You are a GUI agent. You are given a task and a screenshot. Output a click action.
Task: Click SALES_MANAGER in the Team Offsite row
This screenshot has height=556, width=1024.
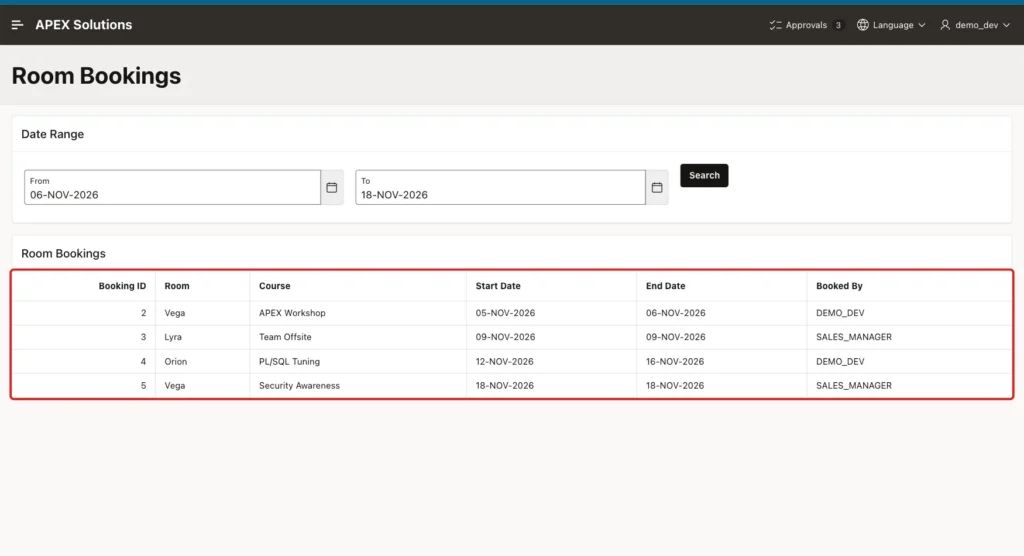(x=854, y=337)
